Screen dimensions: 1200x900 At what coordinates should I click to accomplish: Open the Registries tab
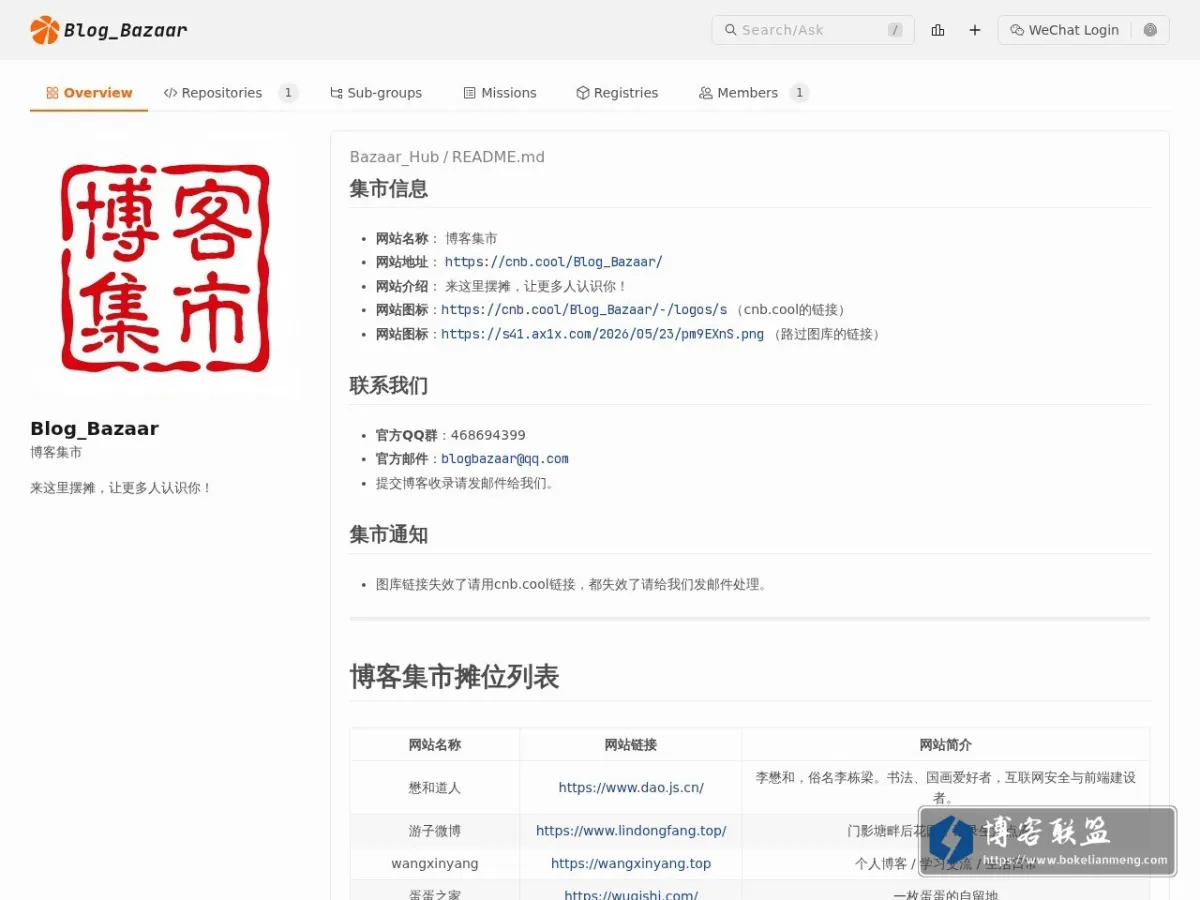point(617,93)
